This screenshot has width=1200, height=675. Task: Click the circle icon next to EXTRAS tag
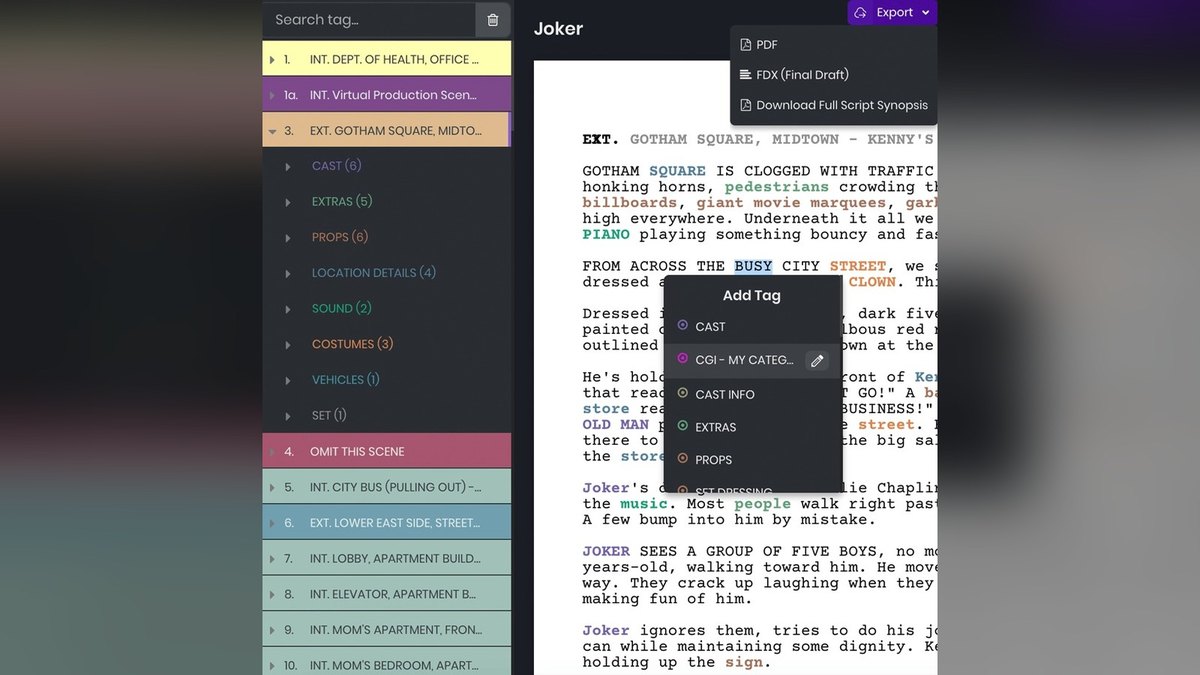point(683,427)
